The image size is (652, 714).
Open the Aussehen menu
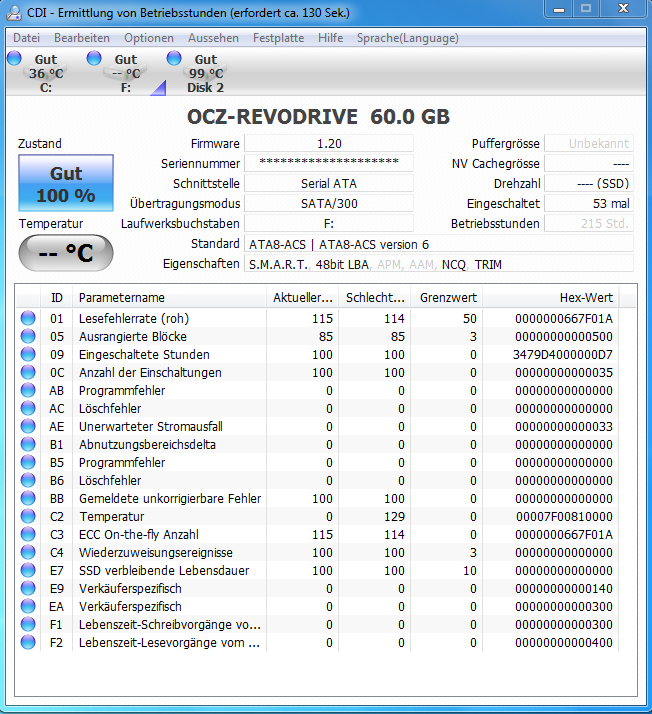213,38
